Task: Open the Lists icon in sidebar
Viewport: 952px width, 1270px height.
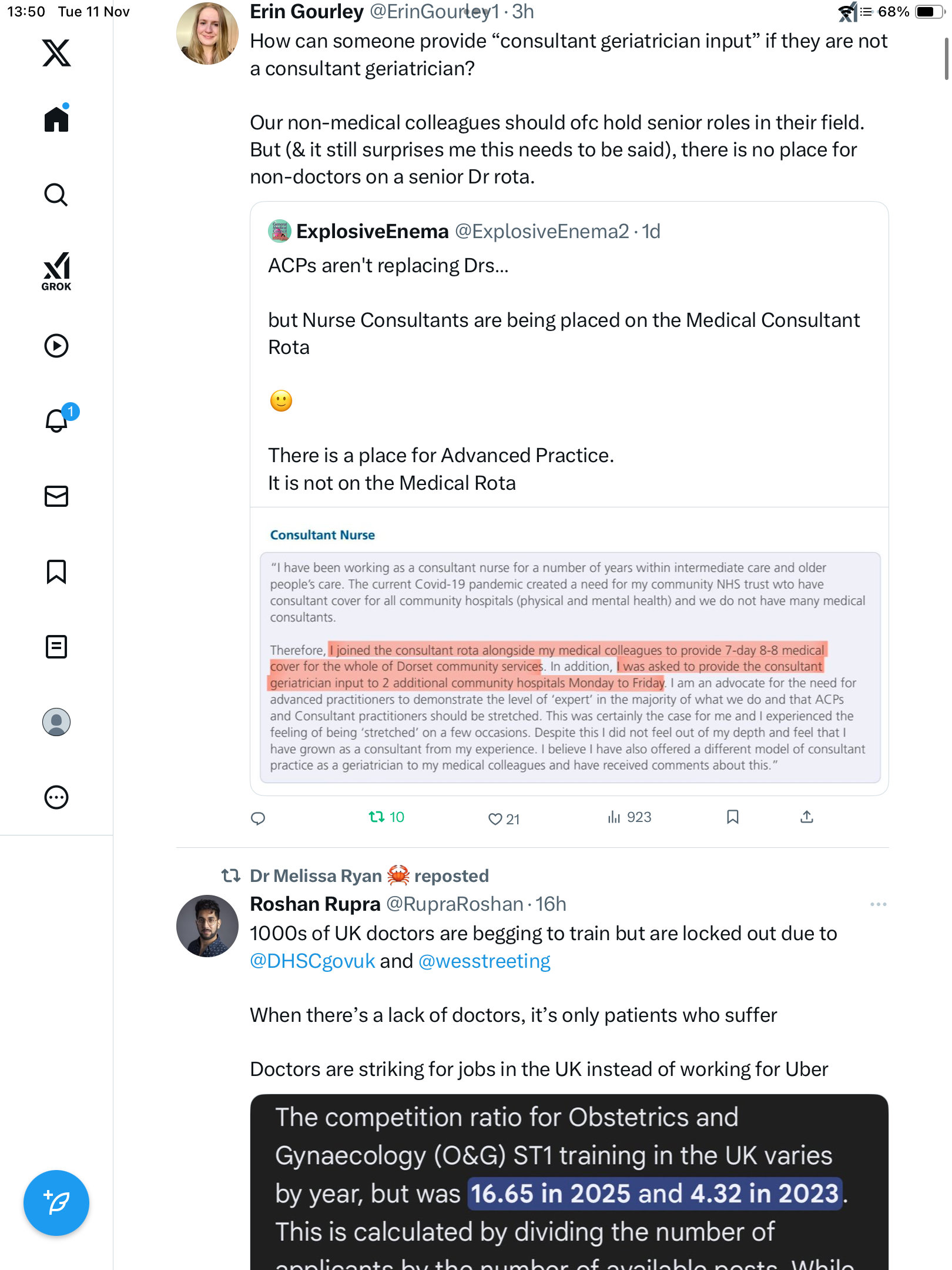Action: coord(56,647)
